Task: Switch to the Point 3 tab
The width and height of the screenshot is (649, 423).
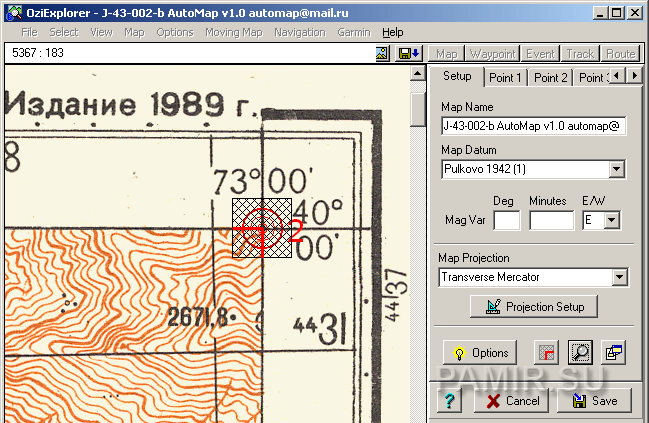Action: pos(592,78)
